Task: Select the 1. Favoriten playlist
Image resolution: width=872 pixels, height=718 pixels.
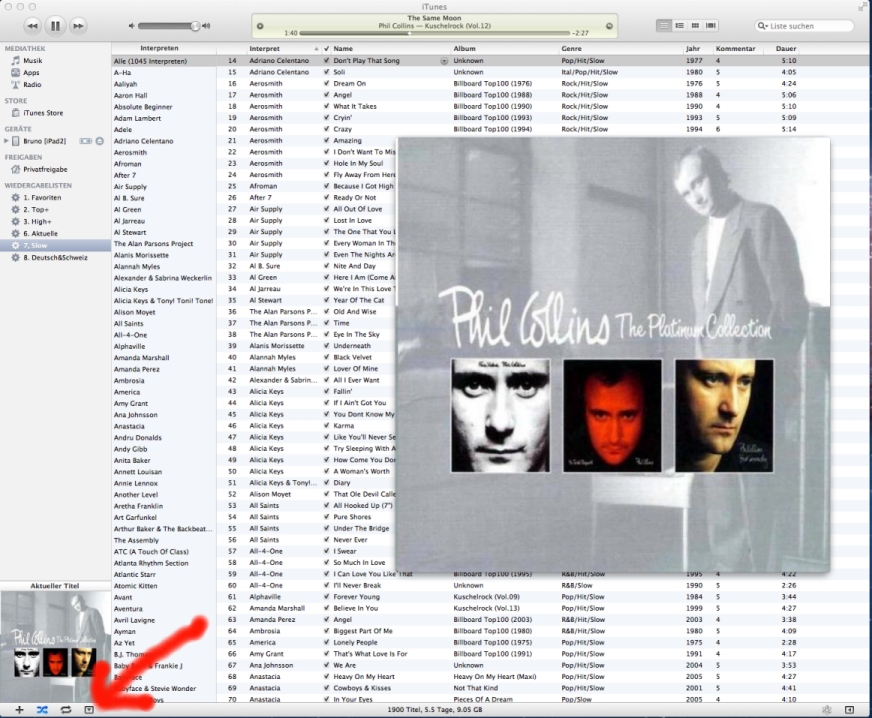Action: pos(40,198)
